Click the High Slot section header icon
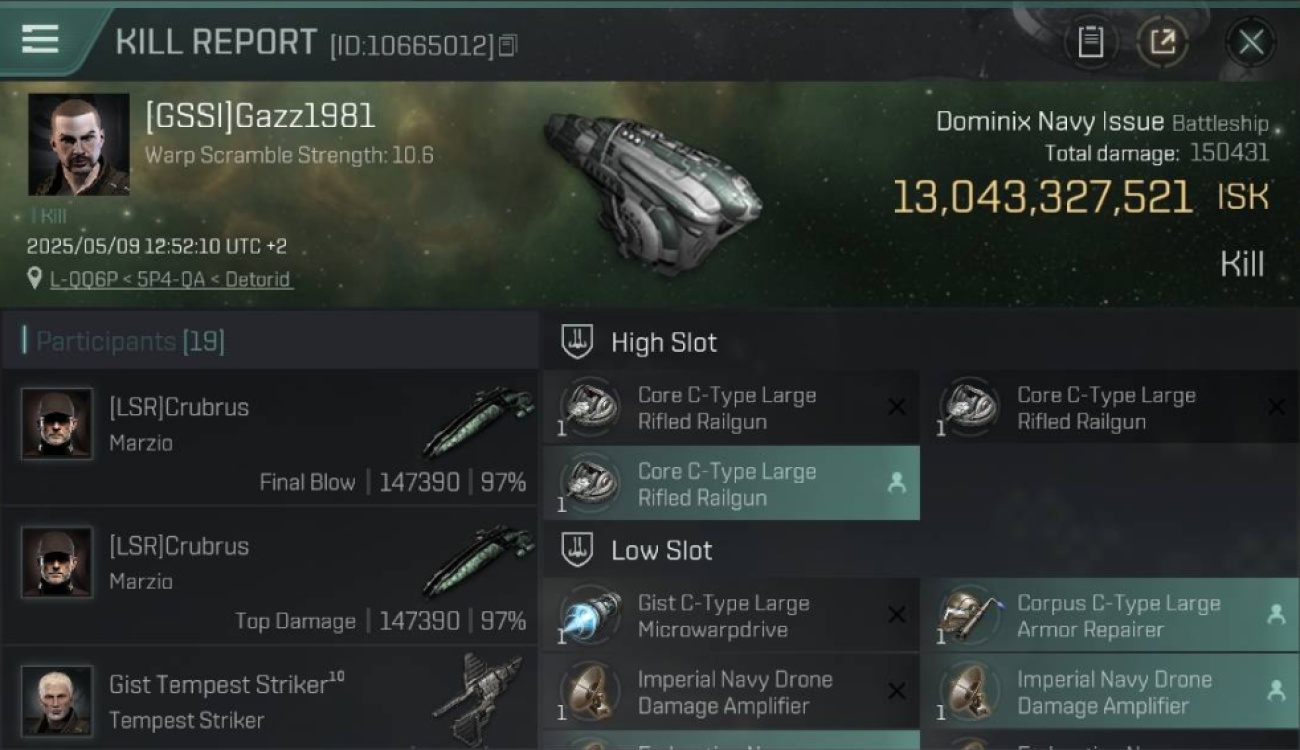 click(577, 342)
